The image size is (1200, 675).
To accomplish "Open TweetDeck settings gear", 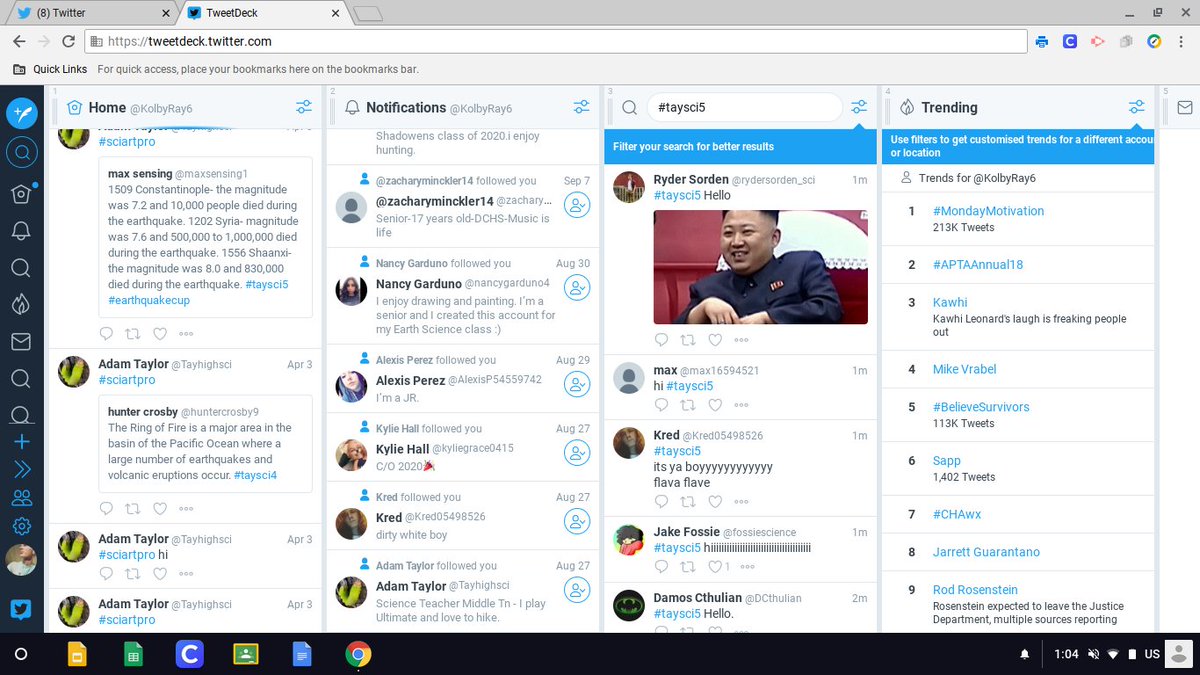I will click(21, 526).
